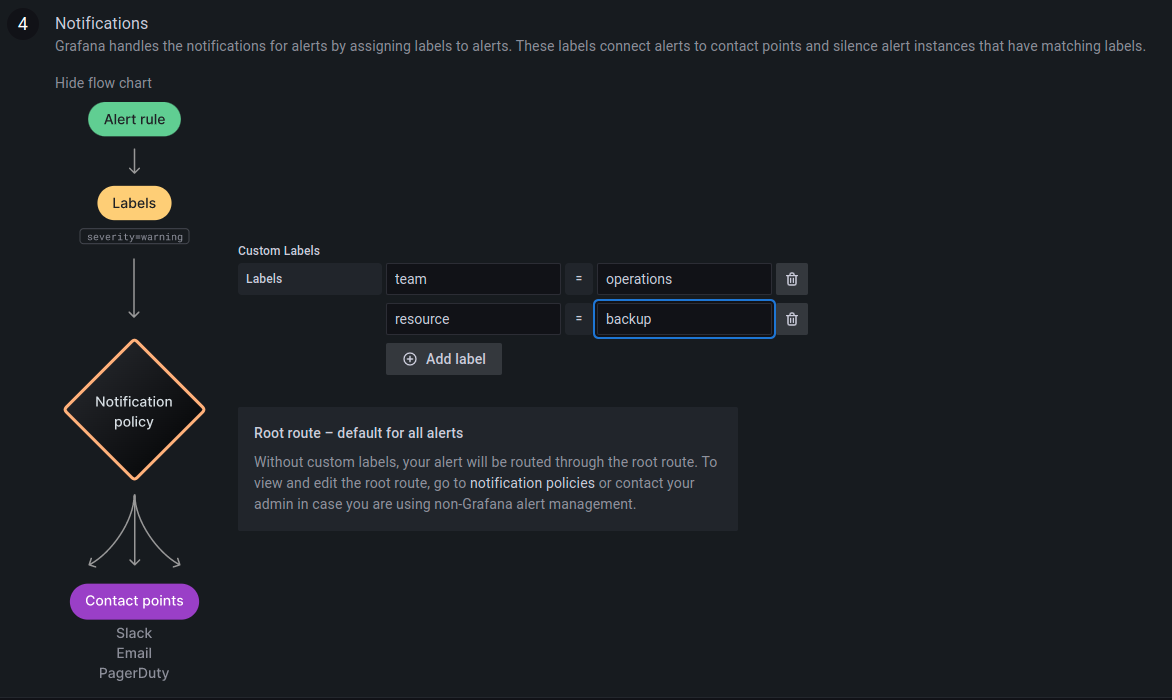This screenshot has height=700, width=1172.
Task: Delete the resource=backup label row
Action: [792, 319]
